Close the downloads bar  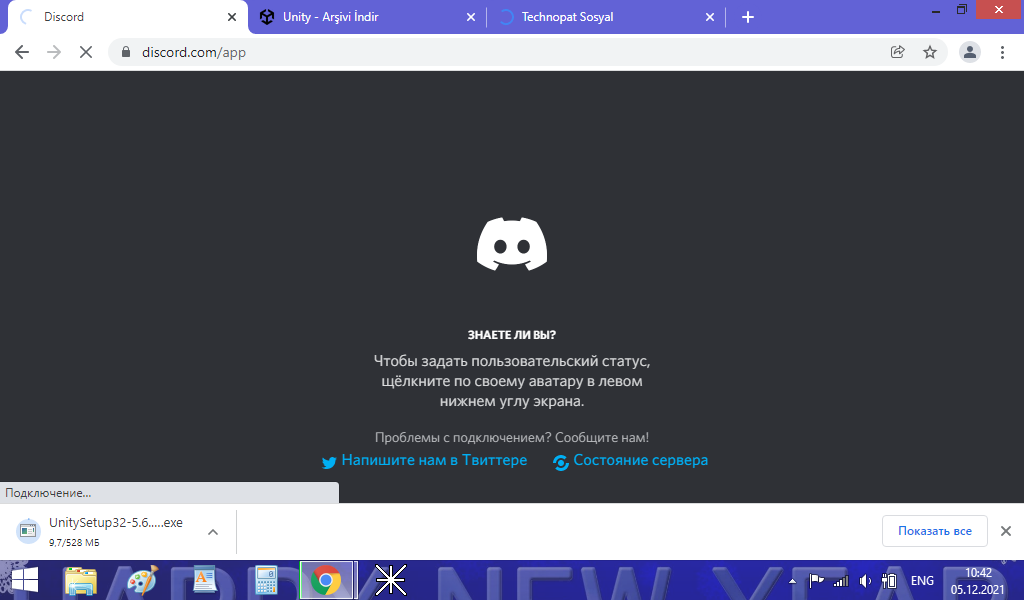click(x=1006, y=531)
